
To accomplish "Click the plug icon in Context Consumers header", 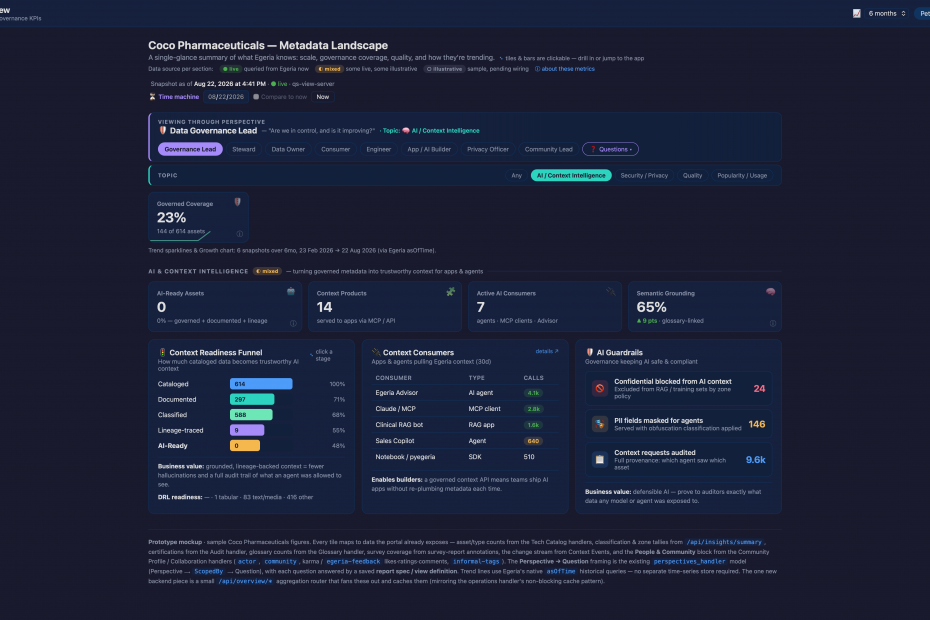I will pyautogui.click(x=376, y=352).
